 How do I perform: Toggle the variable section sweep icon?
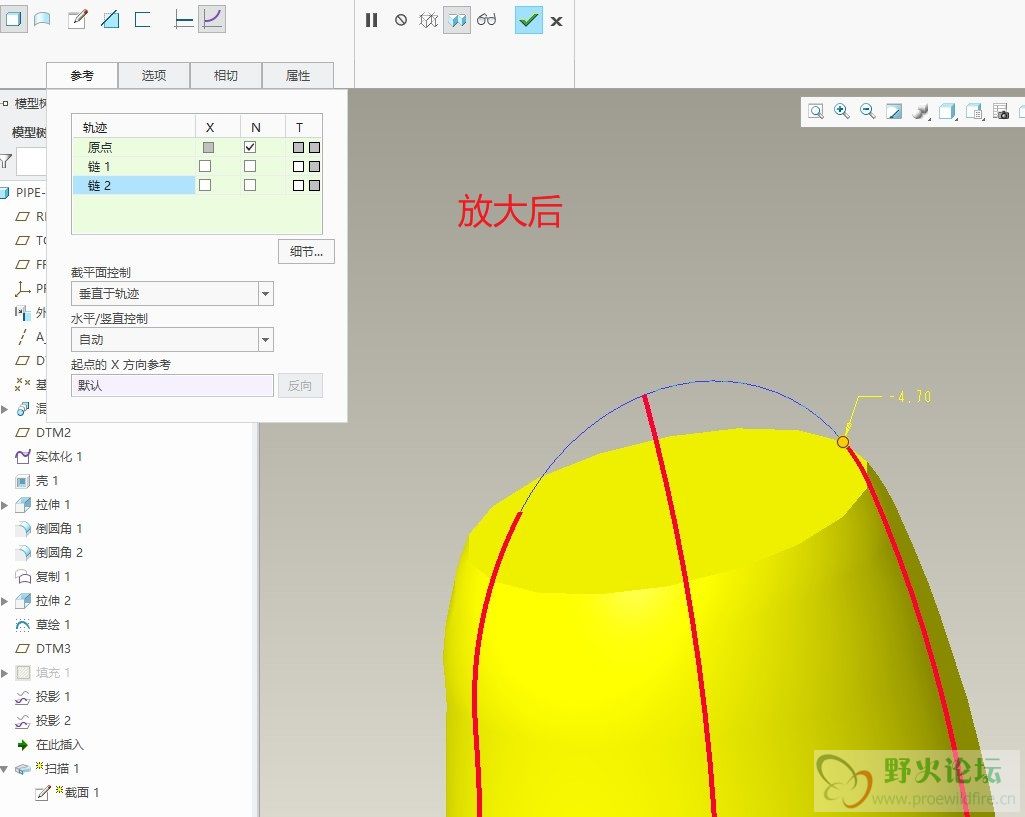click(x=212, y=19)
